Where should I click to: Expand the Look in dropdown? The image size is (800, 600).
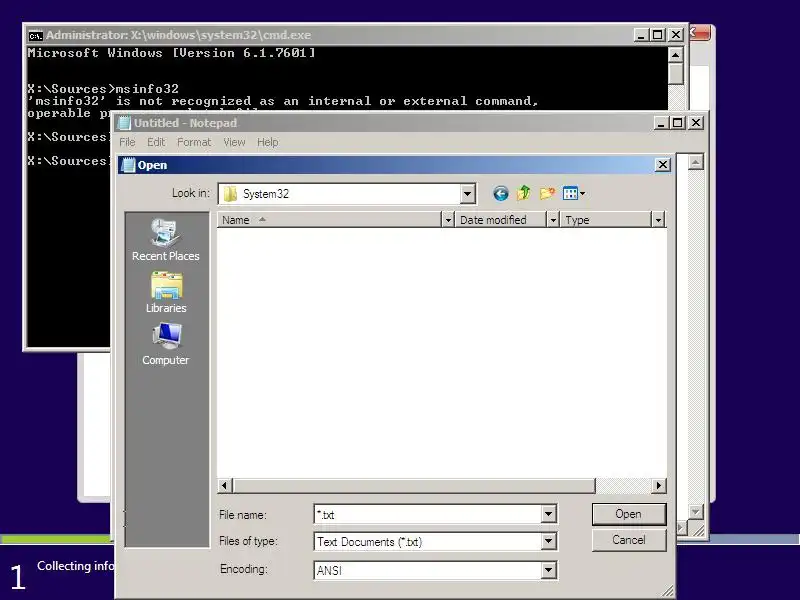(x=467, y=194)
